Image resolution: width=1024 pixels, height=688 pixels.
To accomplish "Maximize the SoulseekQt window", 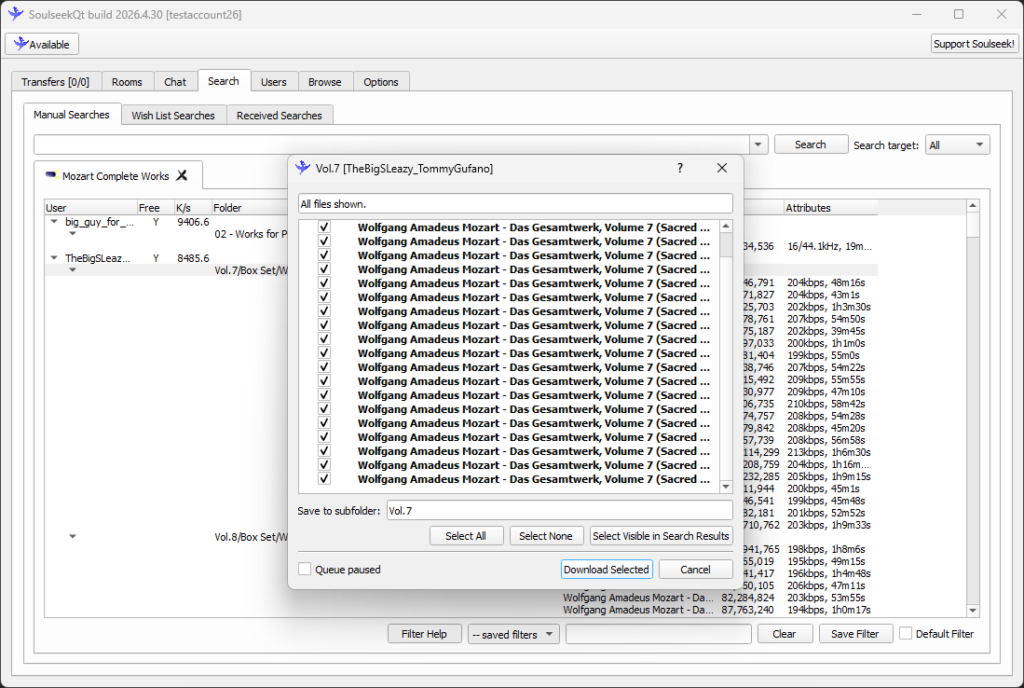I will tap(959, 14).
